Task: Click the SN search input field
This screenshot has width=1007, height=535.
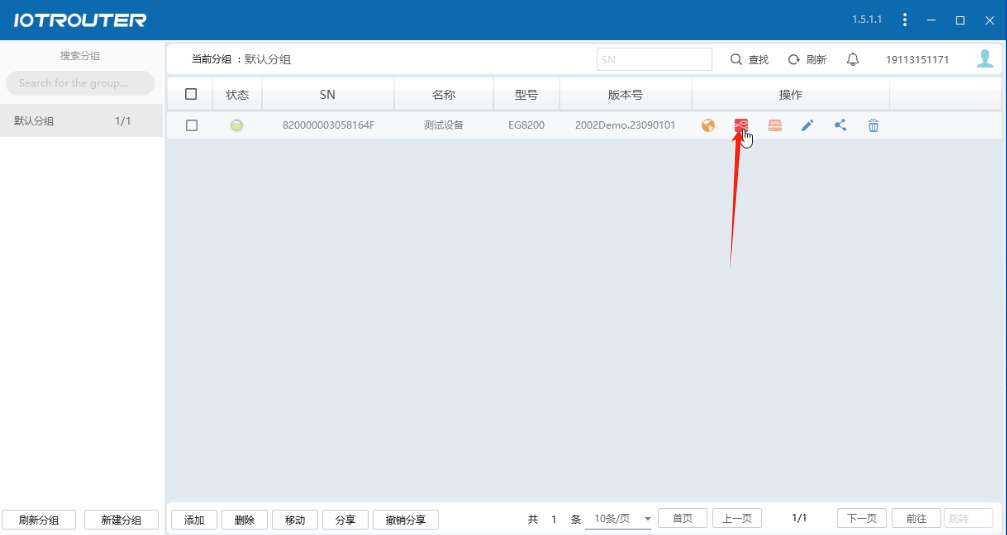Action: (654, 60)
